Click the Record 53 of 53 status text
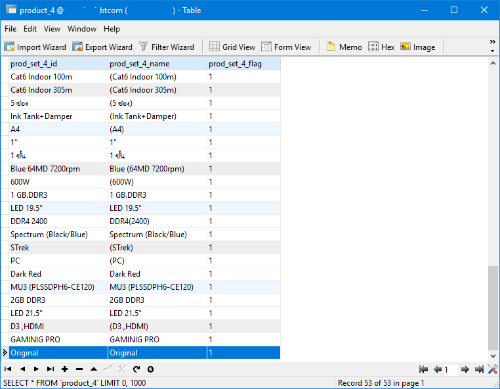500x389 pixels. [381, 383]
